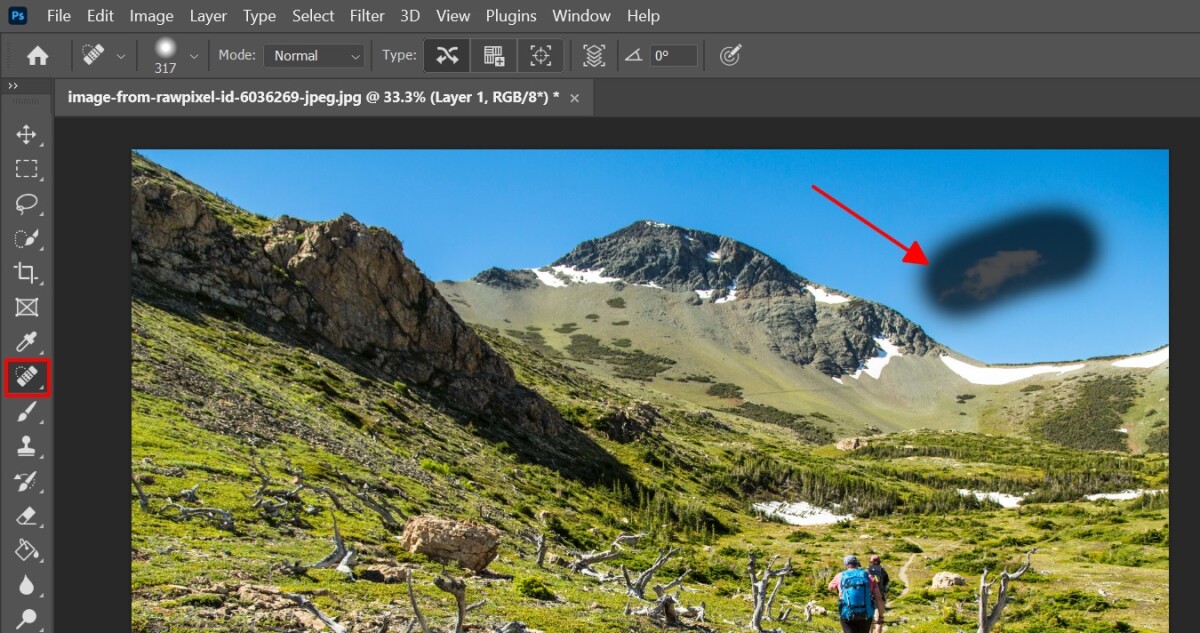
Task: Activate the Spot Healing Brush tool
Action: tap(26, 377)
